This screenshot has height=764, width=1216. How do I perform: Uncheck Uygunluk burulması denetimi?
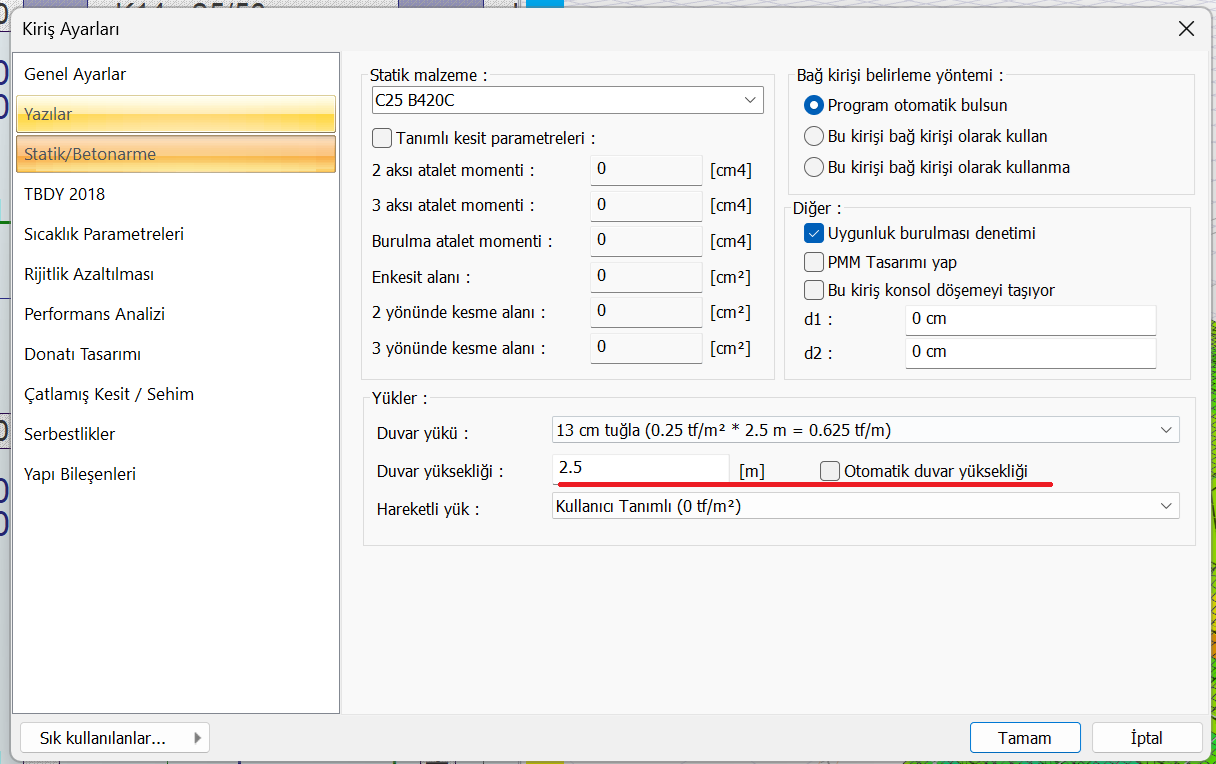[x=814, y=234]
